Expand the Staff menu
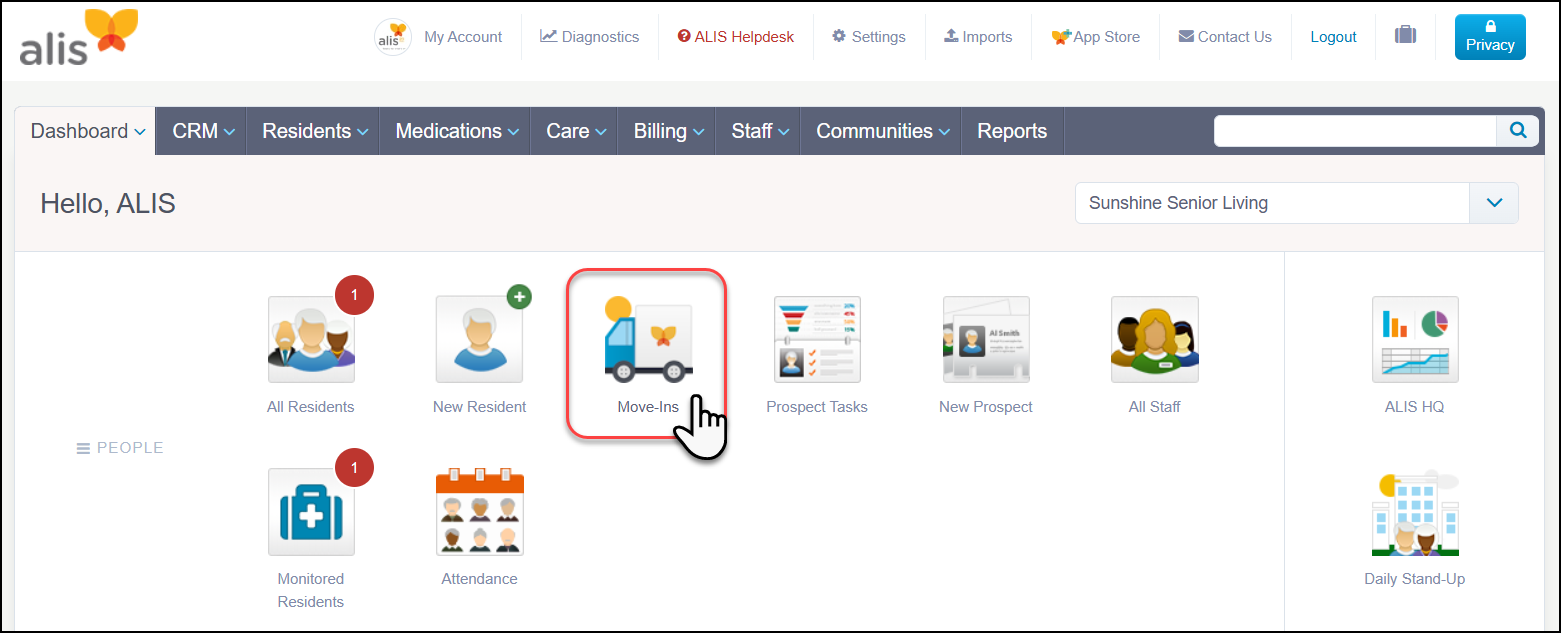This screenshot has height=633, width=1561. (x=760, y=131)
